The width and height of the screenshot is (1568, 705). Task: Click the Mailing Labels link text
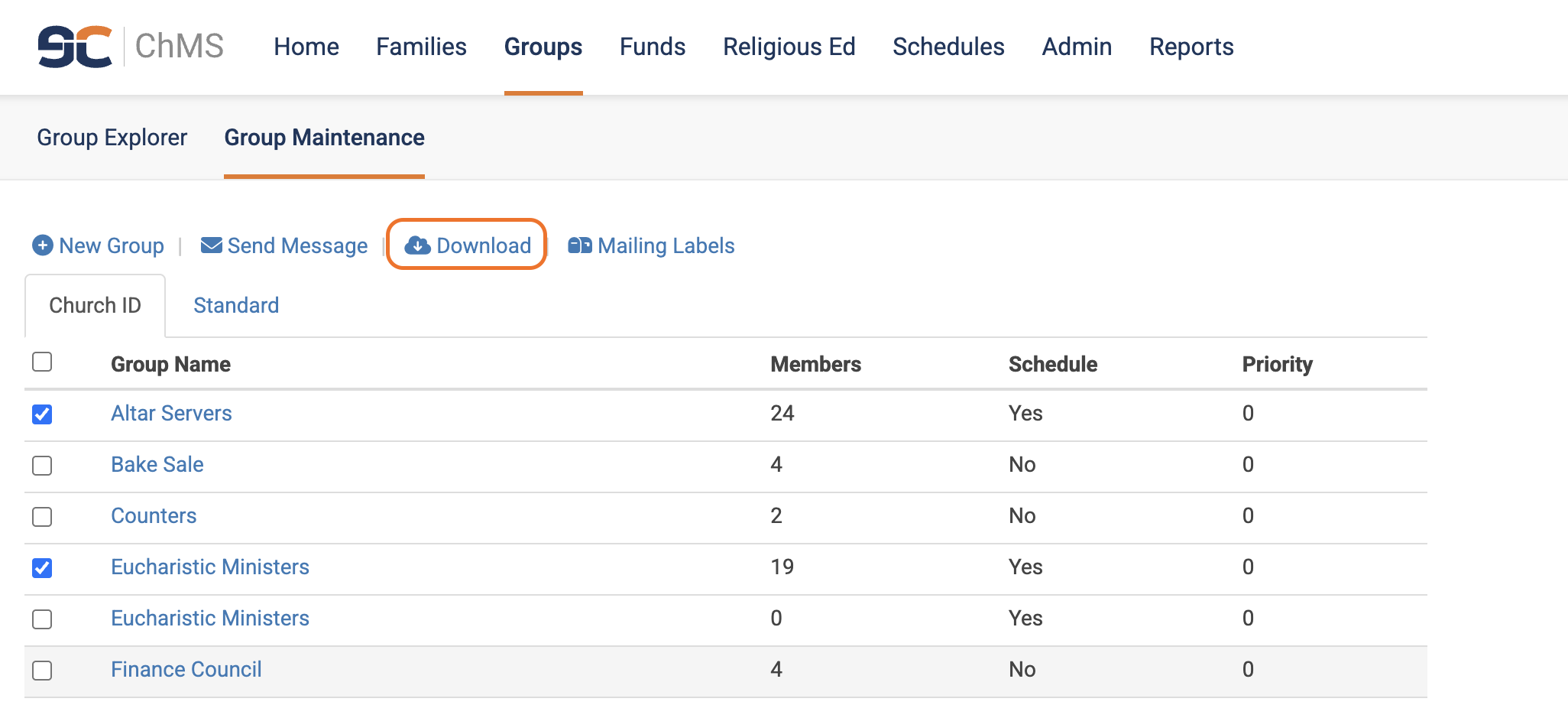[666, 245]
